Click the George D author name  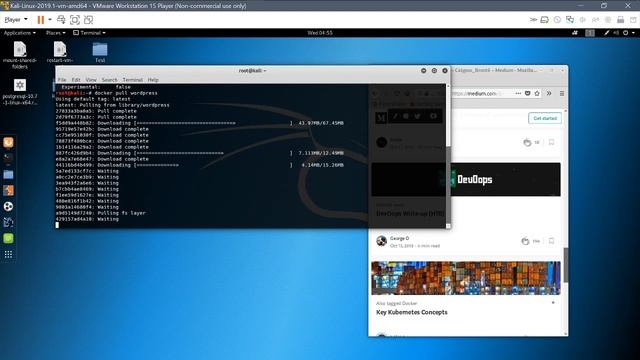(399, 238)
